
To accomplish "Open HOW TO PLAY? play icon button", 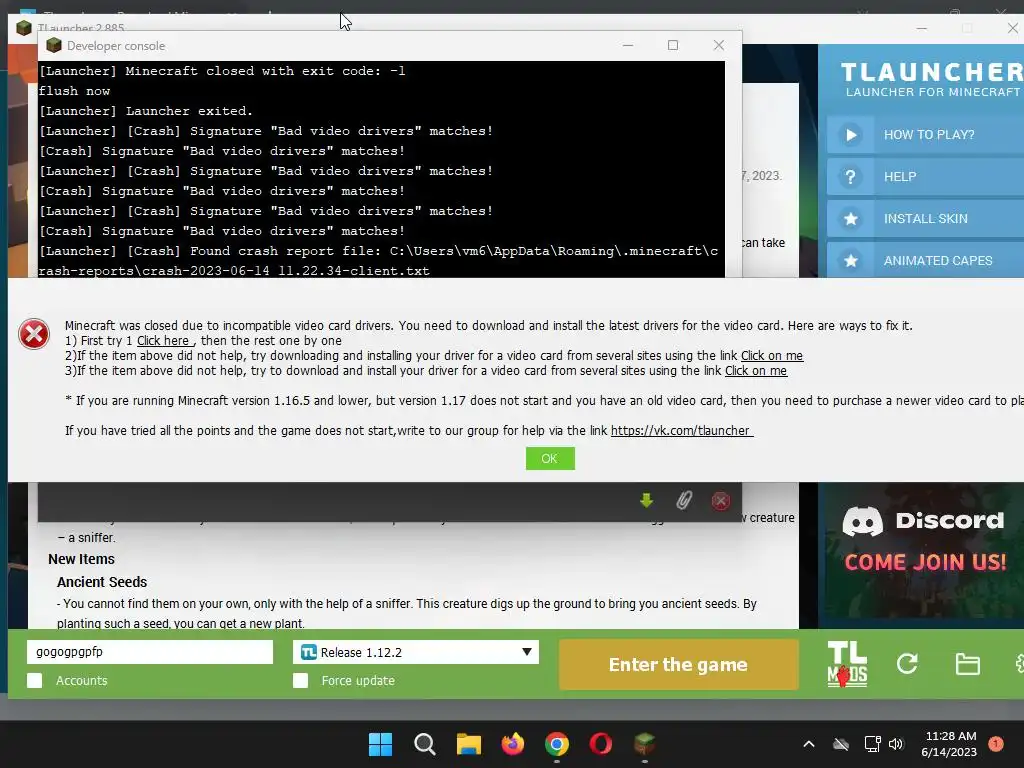I will [x=851, y=135].
